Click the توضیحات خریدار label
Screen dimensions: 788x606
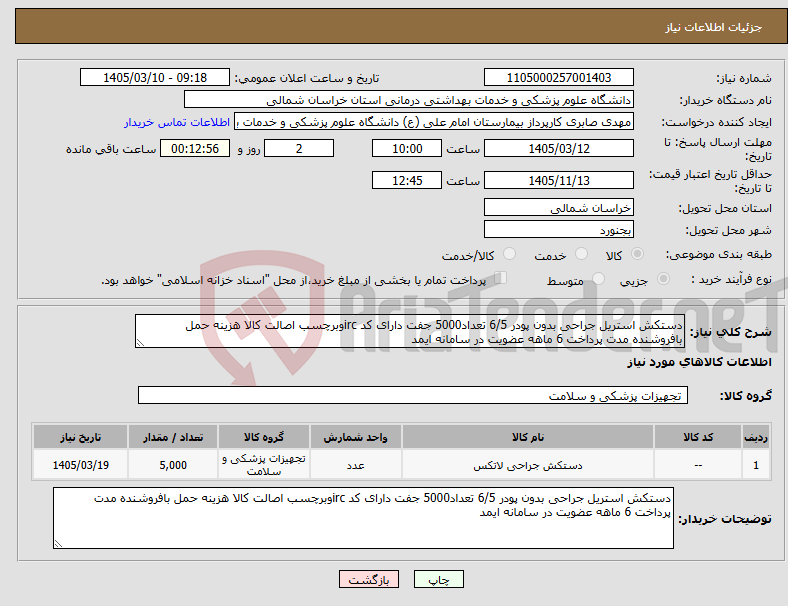click(725, 519)
